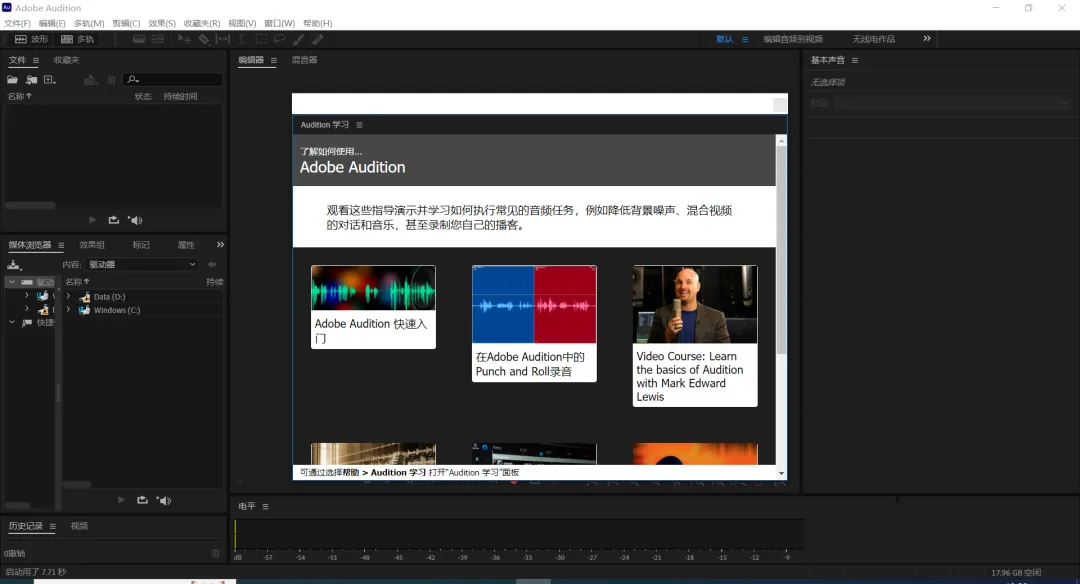
Task: Collapse the Shortcuts (快捷) tree node
Action: 12,322
